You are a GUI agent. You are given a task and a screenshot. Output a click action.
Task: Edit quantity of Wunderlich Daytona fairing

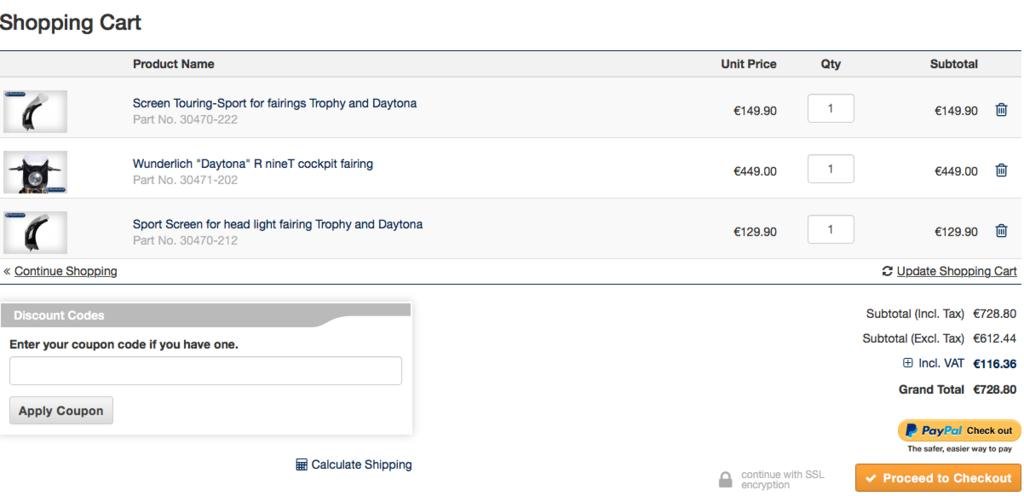click(x=830, y=169)
